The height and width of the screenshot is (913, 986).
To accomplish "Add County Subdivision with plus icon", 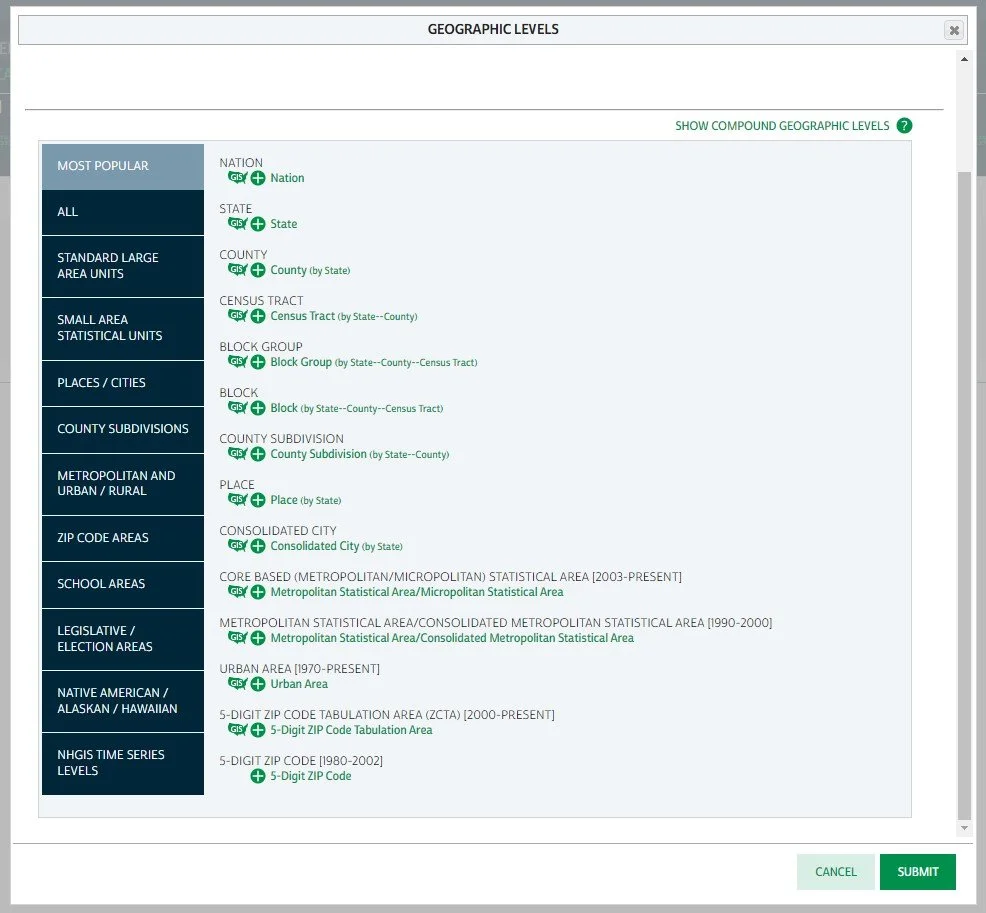I will tap(258, 453).
